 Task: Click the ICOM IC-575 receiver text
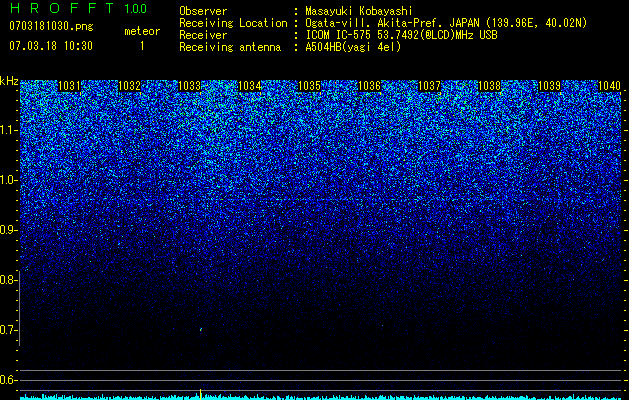point(402,35)
